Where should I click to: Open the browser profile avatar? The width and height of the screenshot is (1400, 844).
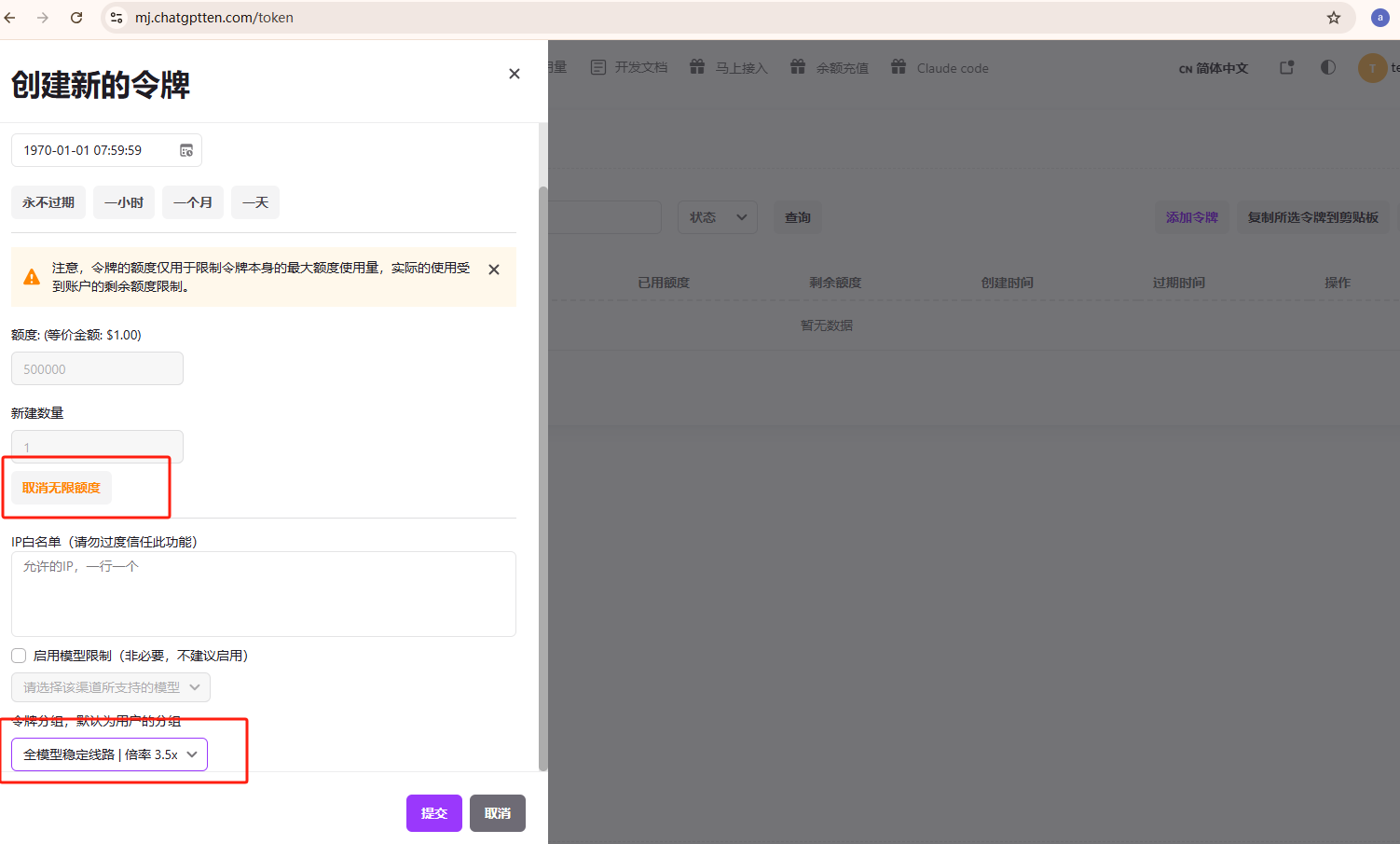(1380, 18)
